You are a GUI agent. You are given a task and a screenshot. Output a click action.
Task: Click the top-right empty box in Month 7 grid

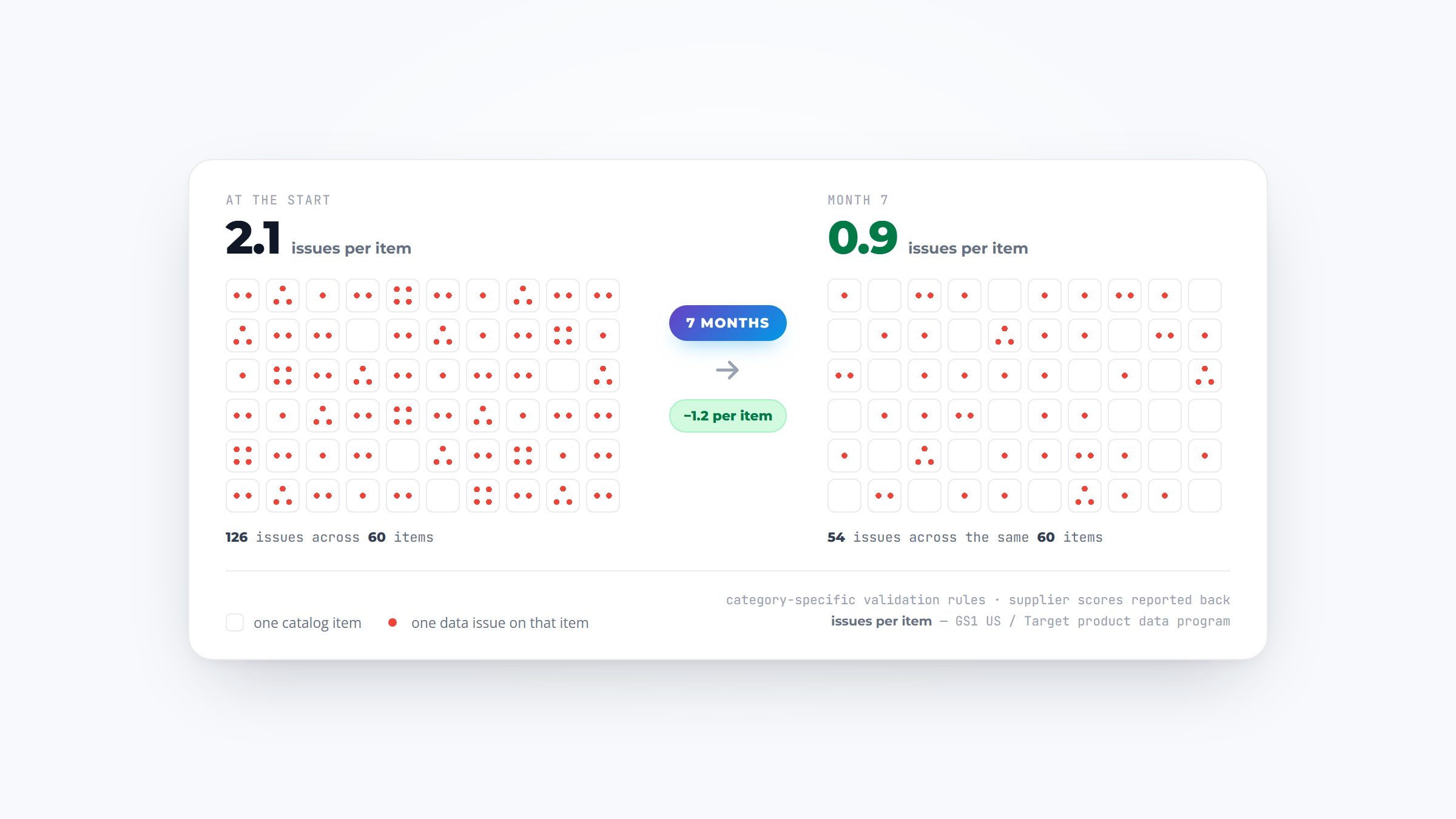click(1205, 295)
